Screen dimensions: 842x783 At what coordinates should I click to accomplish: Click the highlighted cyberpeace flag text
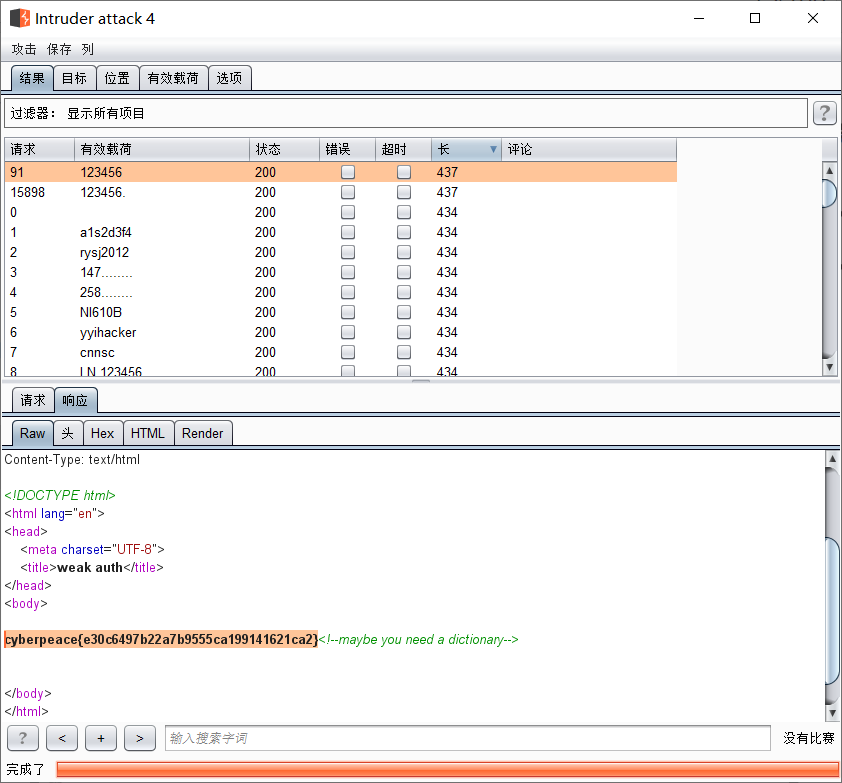coord(161,639)
